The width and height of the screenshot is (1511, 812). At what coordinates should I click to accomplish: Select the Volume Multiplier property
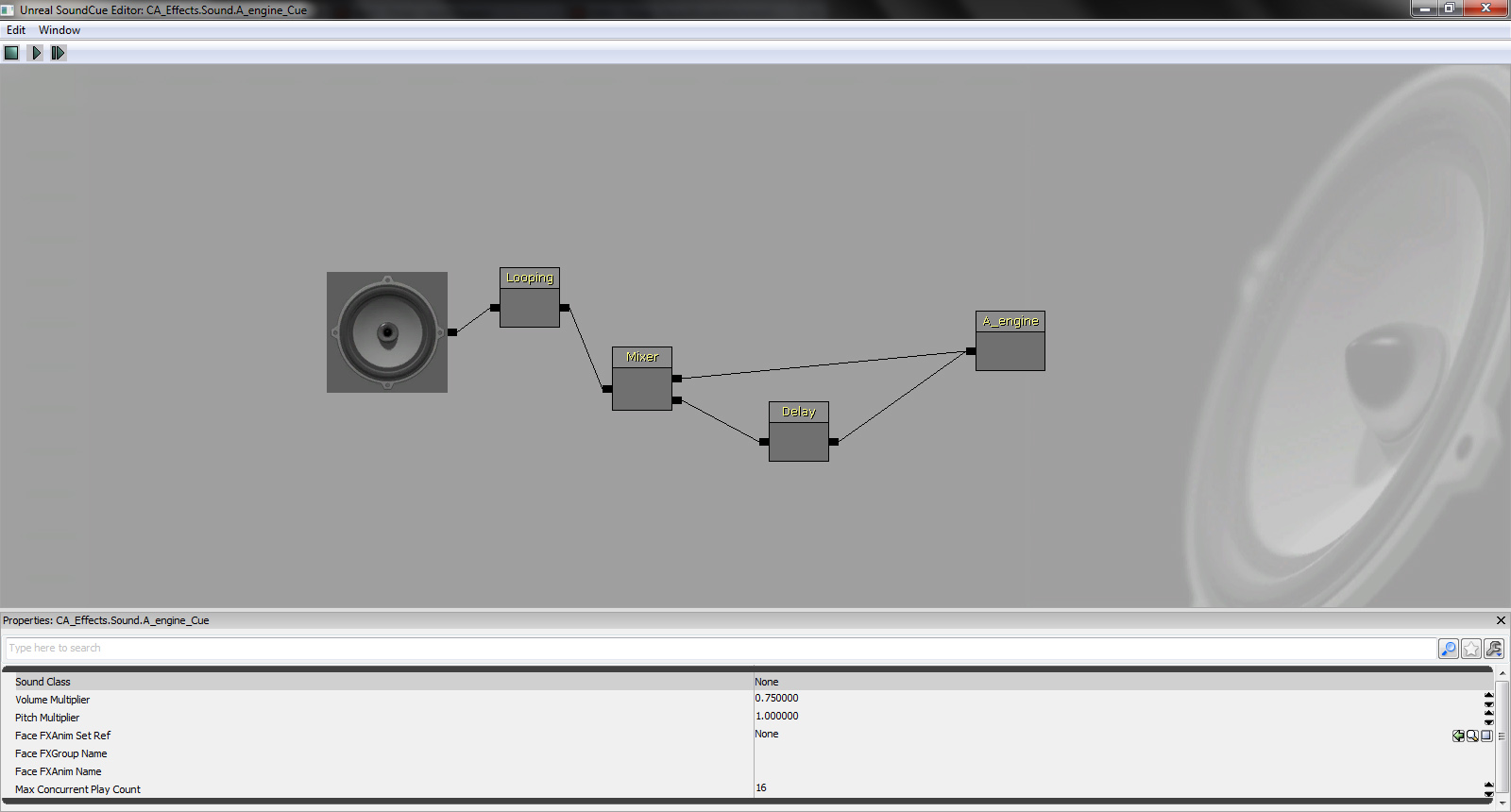[x=52, y=700]
